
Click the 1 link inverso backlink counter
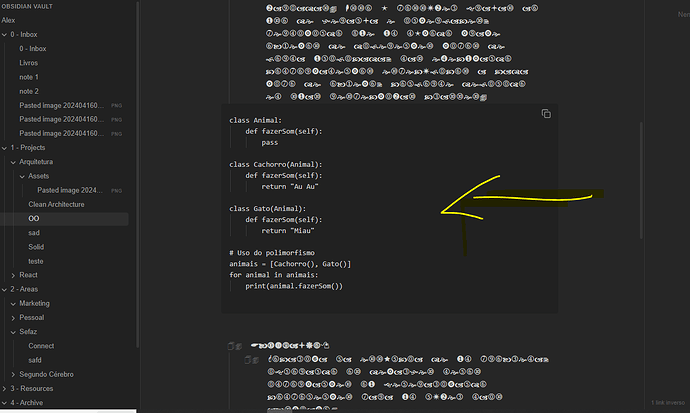667,402
